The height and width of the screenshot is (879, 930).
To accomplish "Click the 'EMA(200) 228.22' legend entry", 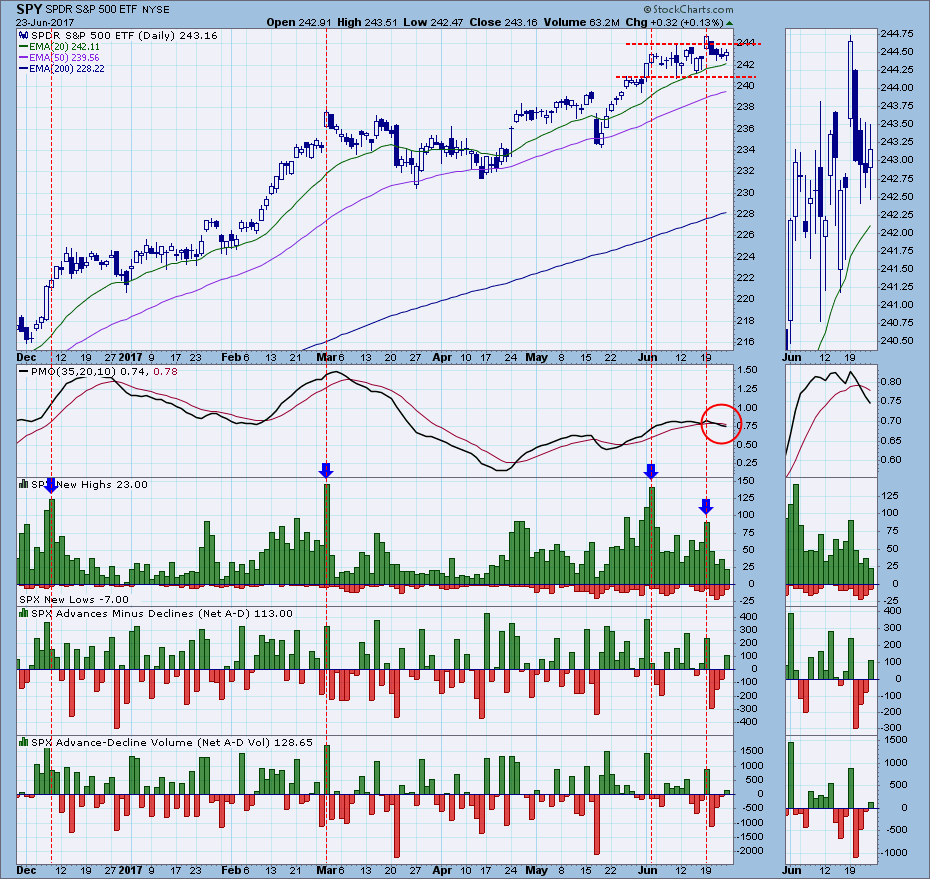I will click(x=66, y=69).
